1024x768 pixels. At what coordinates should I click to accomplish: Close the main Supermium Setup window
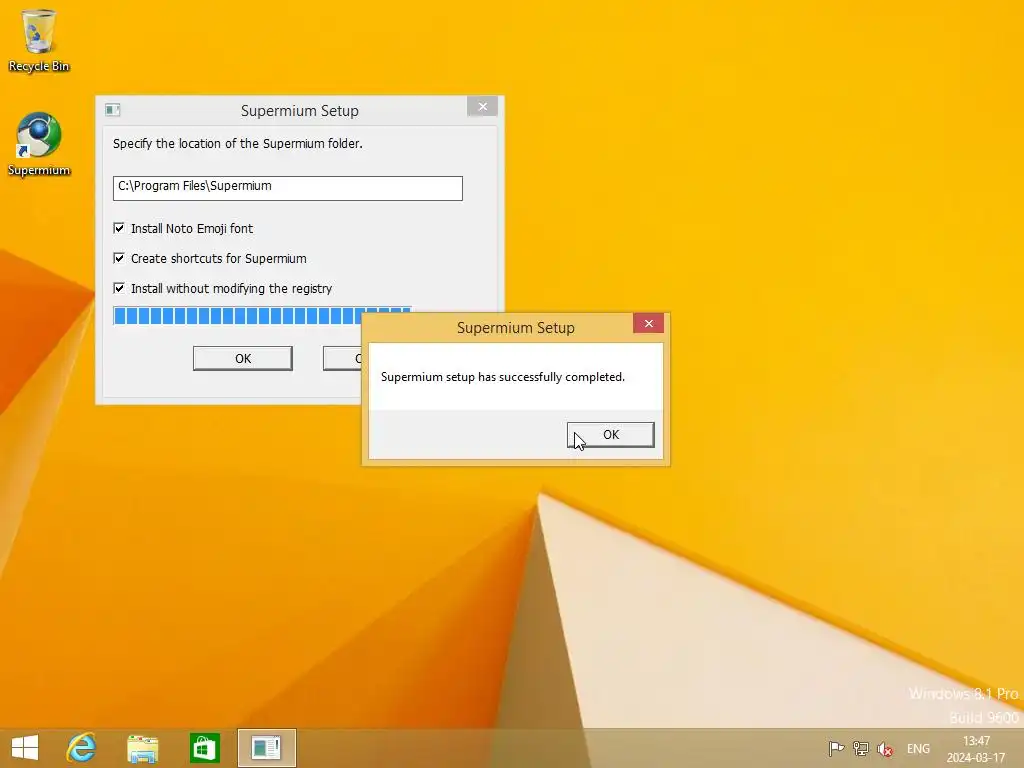483,106
